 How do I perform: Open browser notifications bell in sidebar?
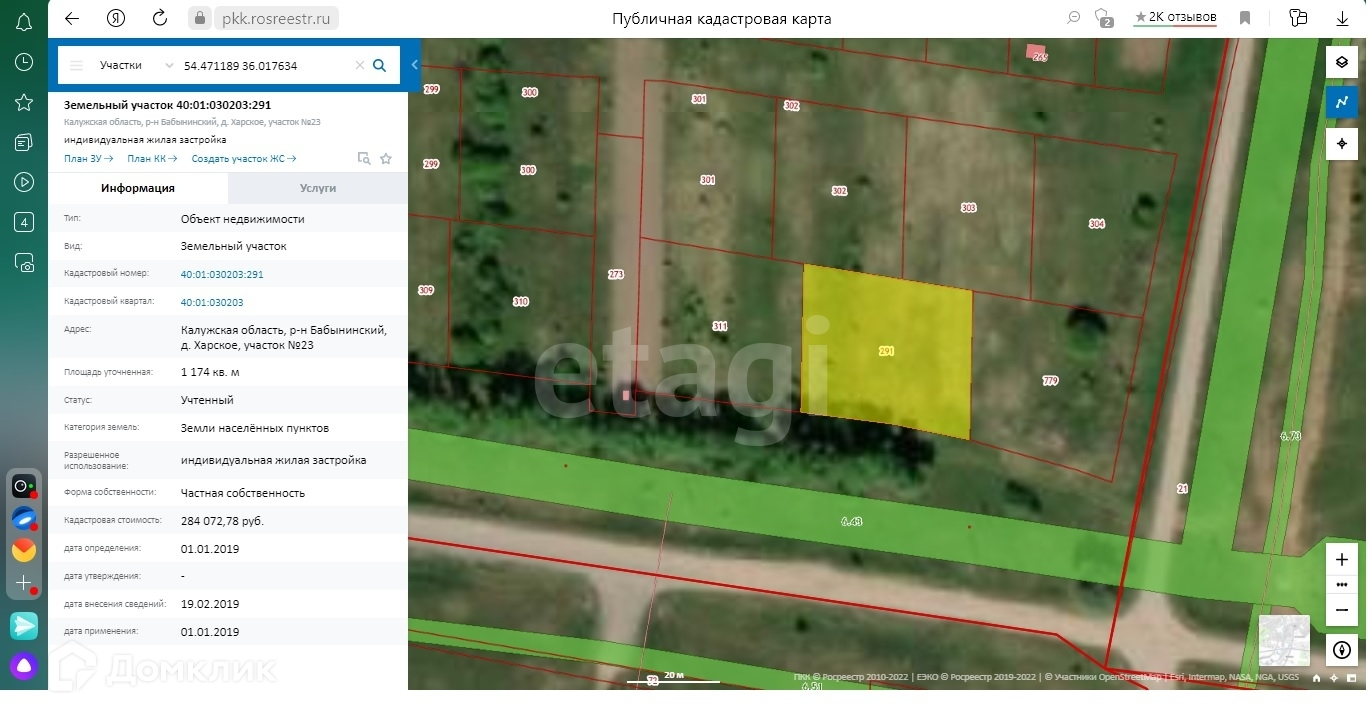tap(24, 23)
